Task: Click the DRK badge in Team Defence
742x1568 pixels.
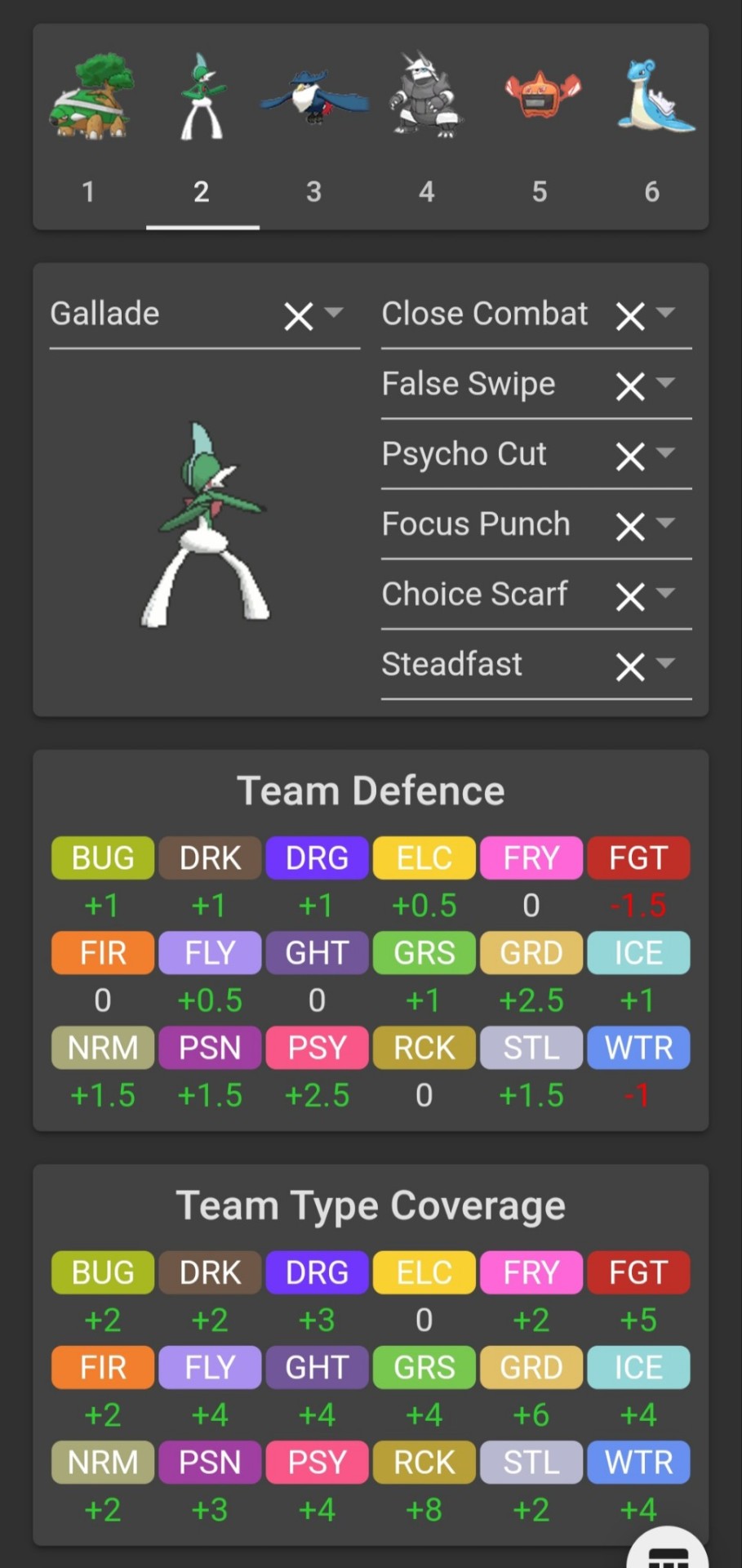Action: click(210, 858)
